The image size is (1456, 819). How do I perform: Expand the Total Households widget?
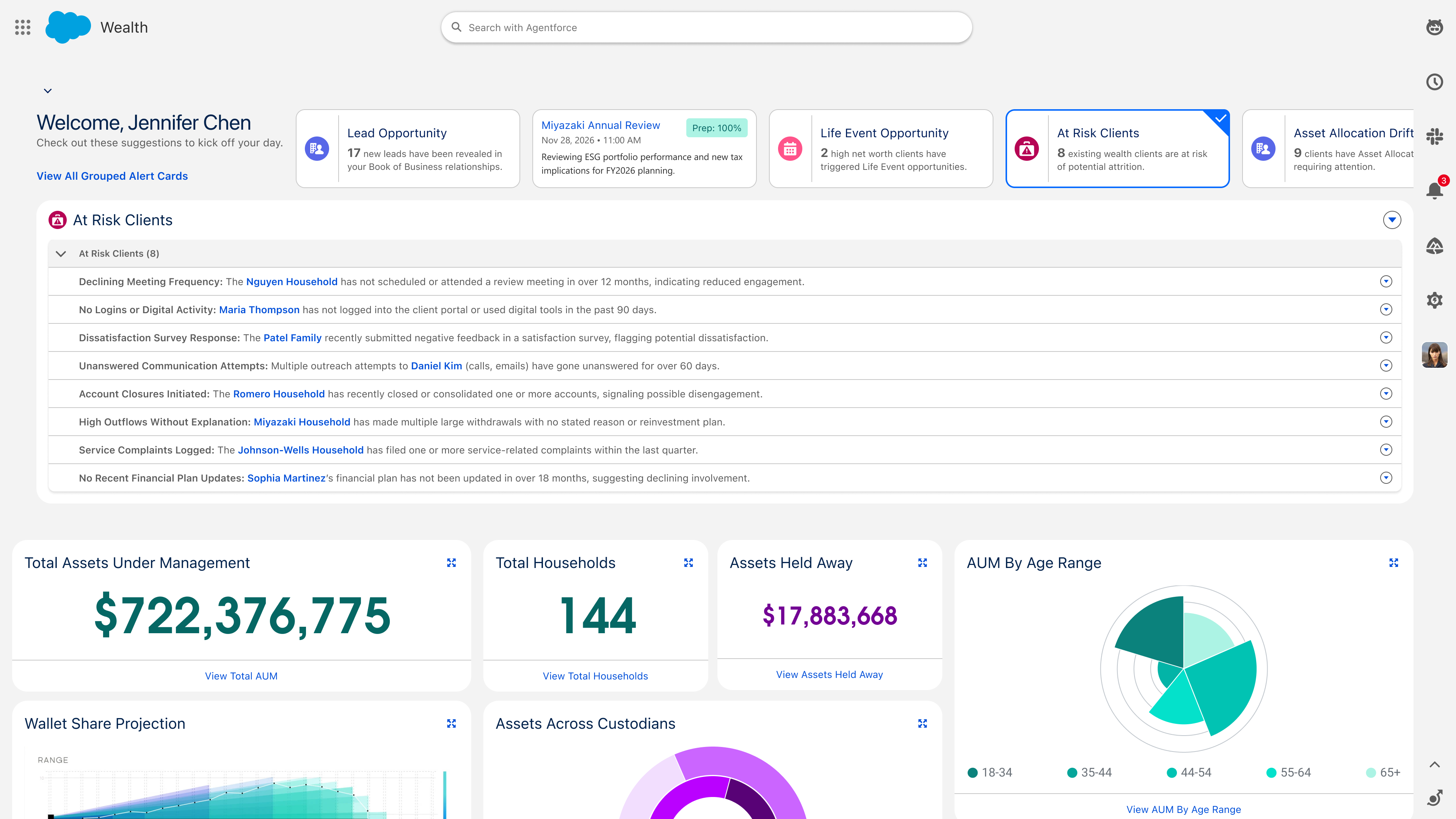[x=689, y=563]
